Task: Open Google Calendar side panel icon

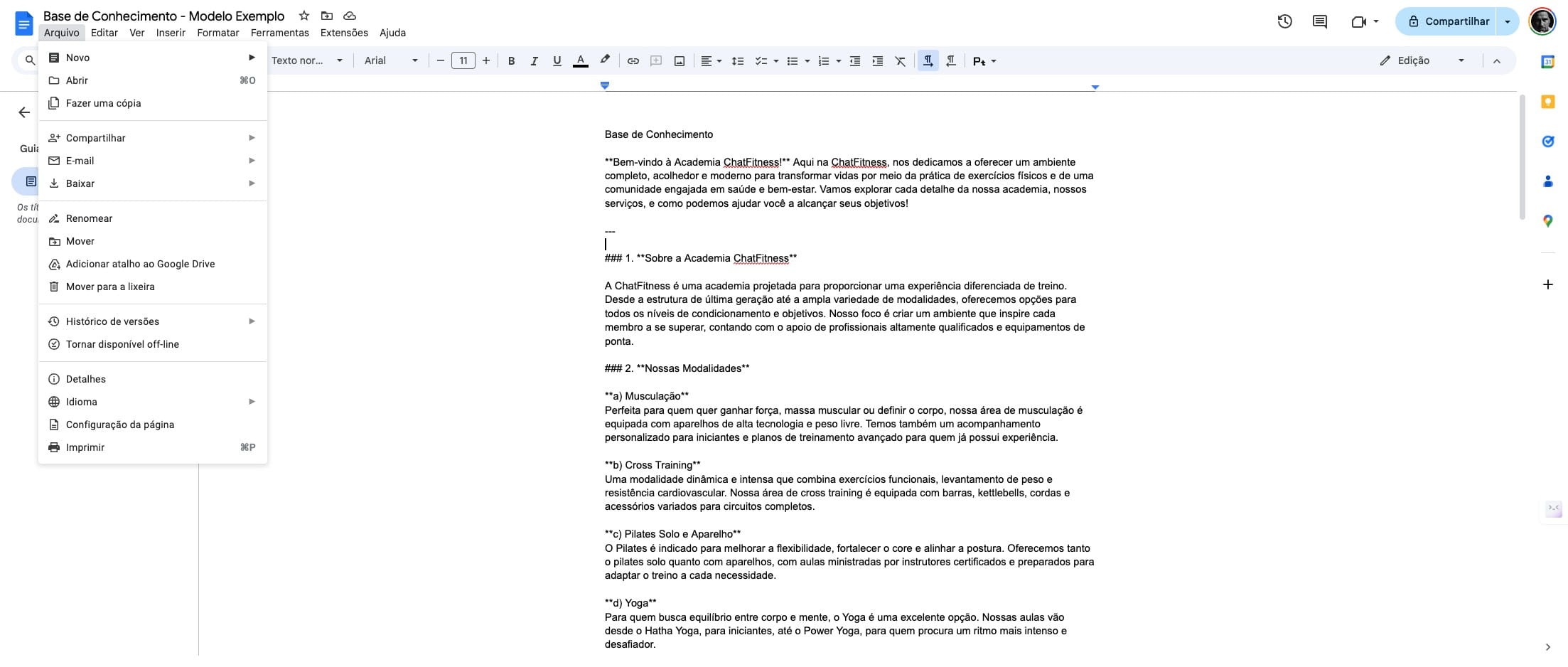Action: click(1547, 62)
